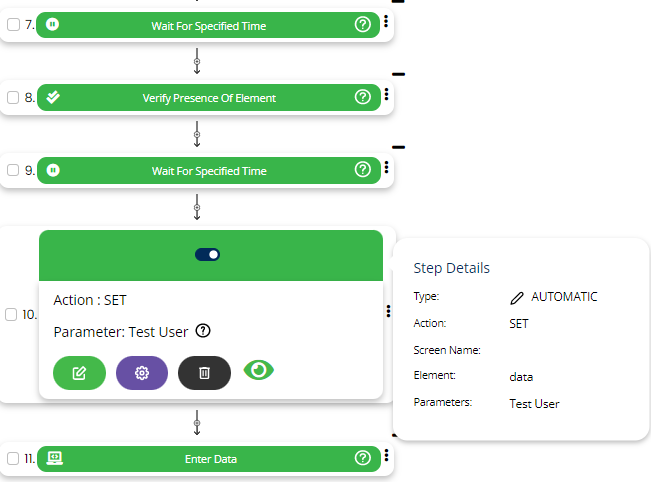651x482 pixels.
Task: Click the Enter Data step bar
Action: click(208, 459)
